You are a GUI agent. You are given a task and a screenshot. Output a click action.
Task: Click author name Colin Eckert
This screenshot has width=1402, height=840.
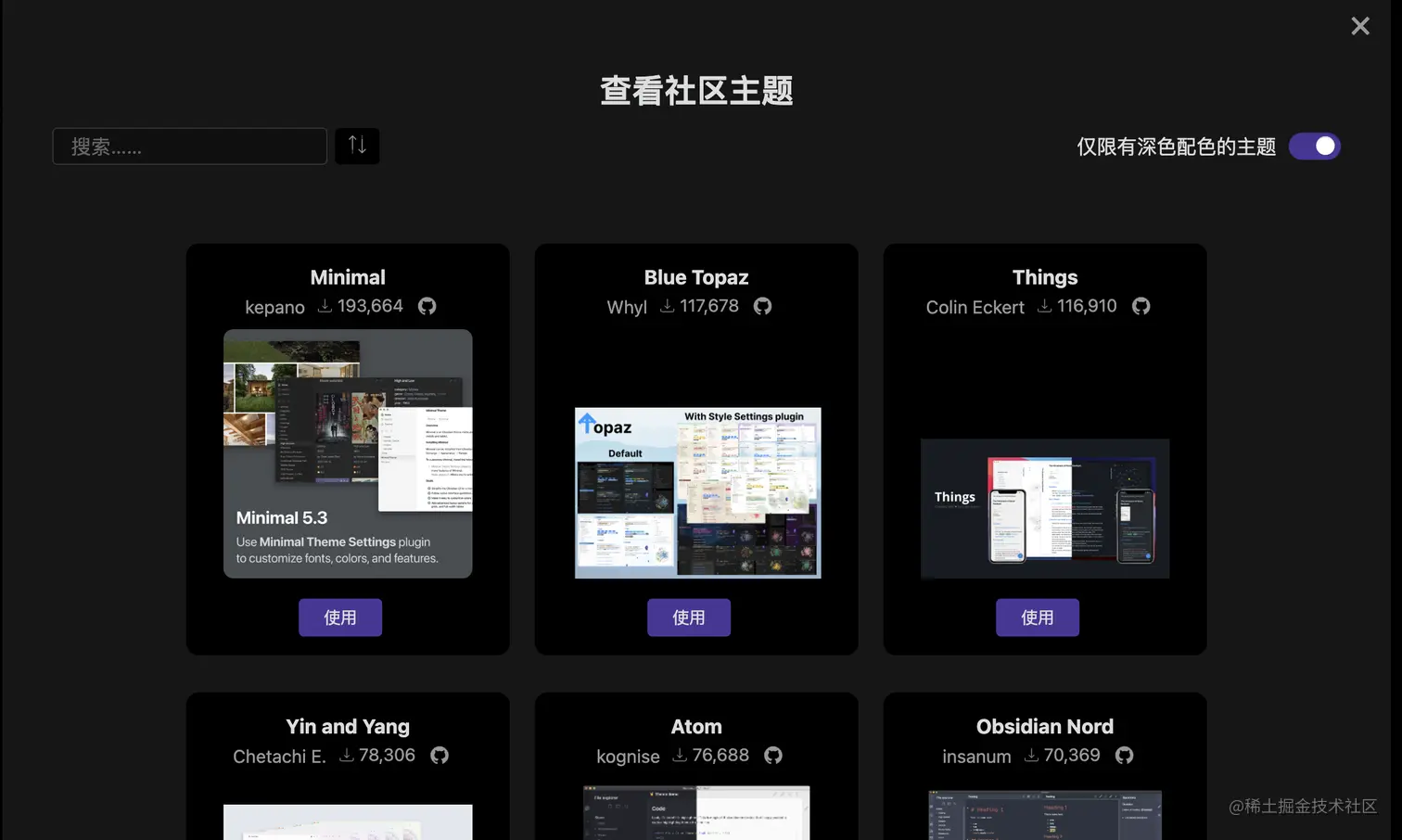[x=975, y=307]
